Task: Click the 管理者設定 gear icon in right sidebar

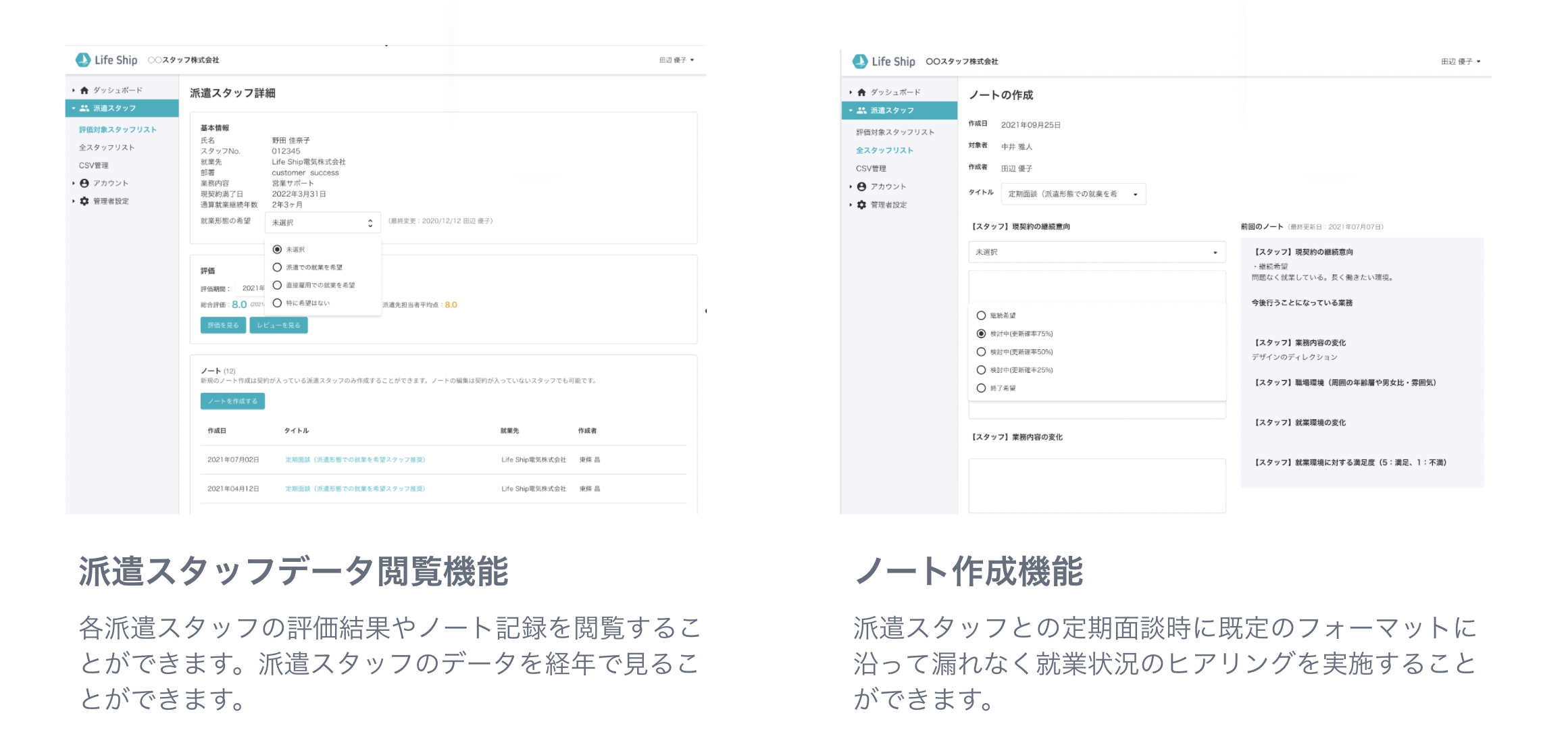Action: pos(861,205)
